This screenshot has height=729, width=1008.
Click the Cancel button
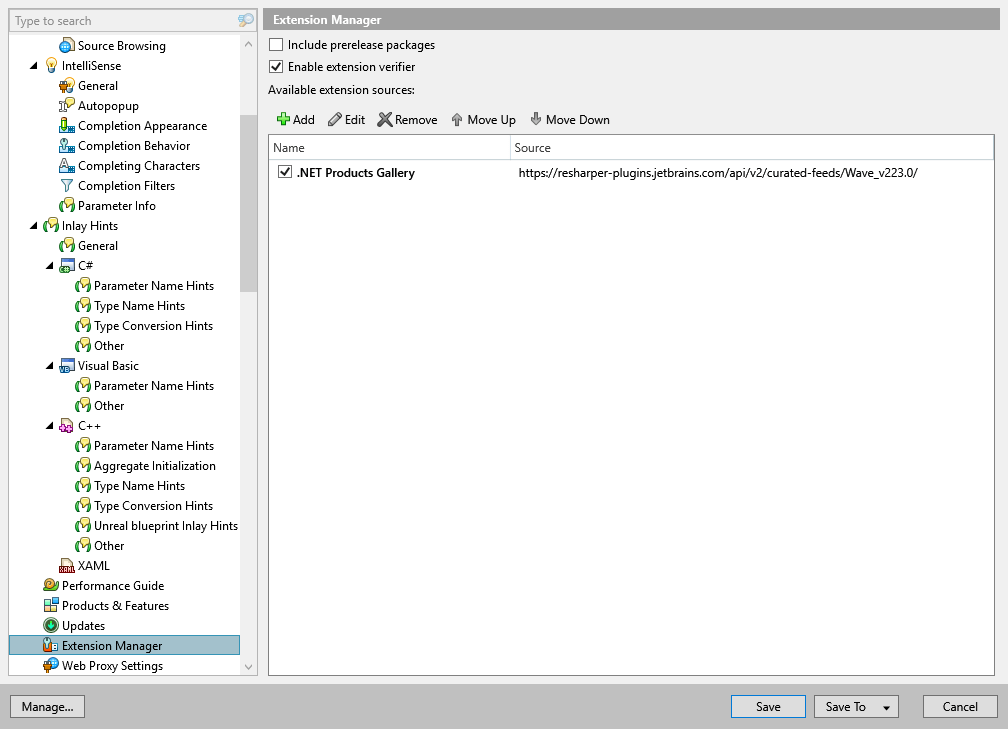[959, 706]
